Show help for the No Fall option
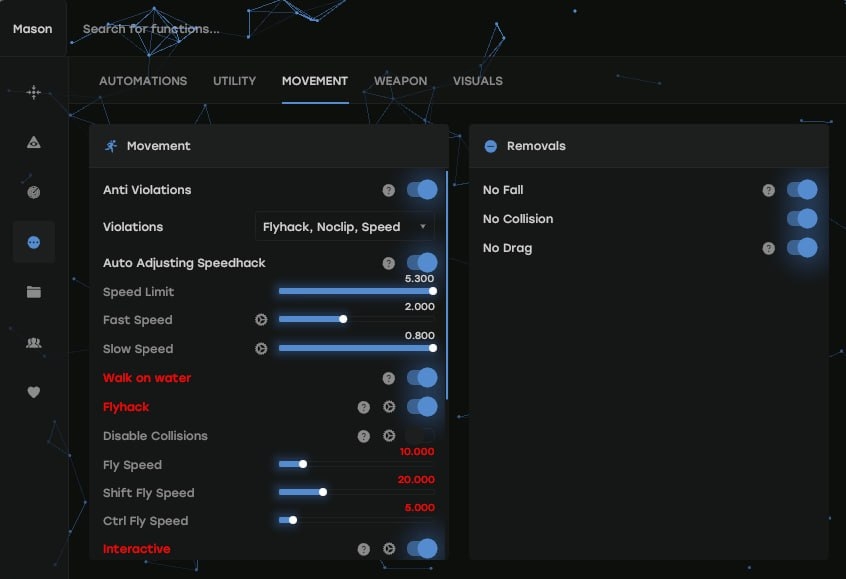The width and height of the screenshot is (846, 579). tap(768, 190)
